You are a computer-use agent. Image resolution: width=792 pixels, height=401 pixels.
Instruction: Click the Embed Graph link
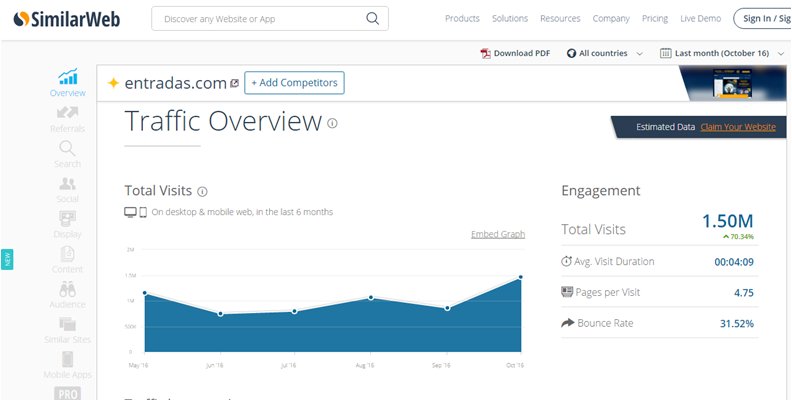[x=498, y=234]
